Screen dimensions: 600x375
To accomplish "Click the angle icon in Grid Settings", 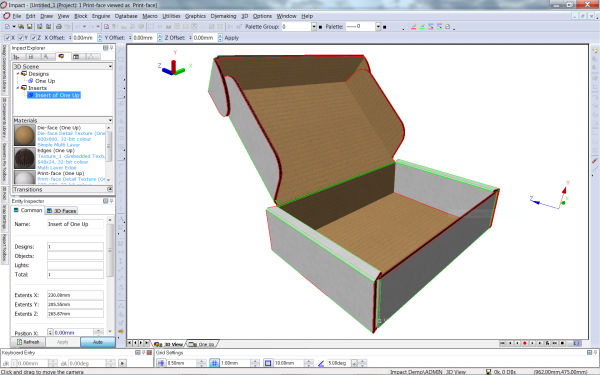I will [321, 363].
